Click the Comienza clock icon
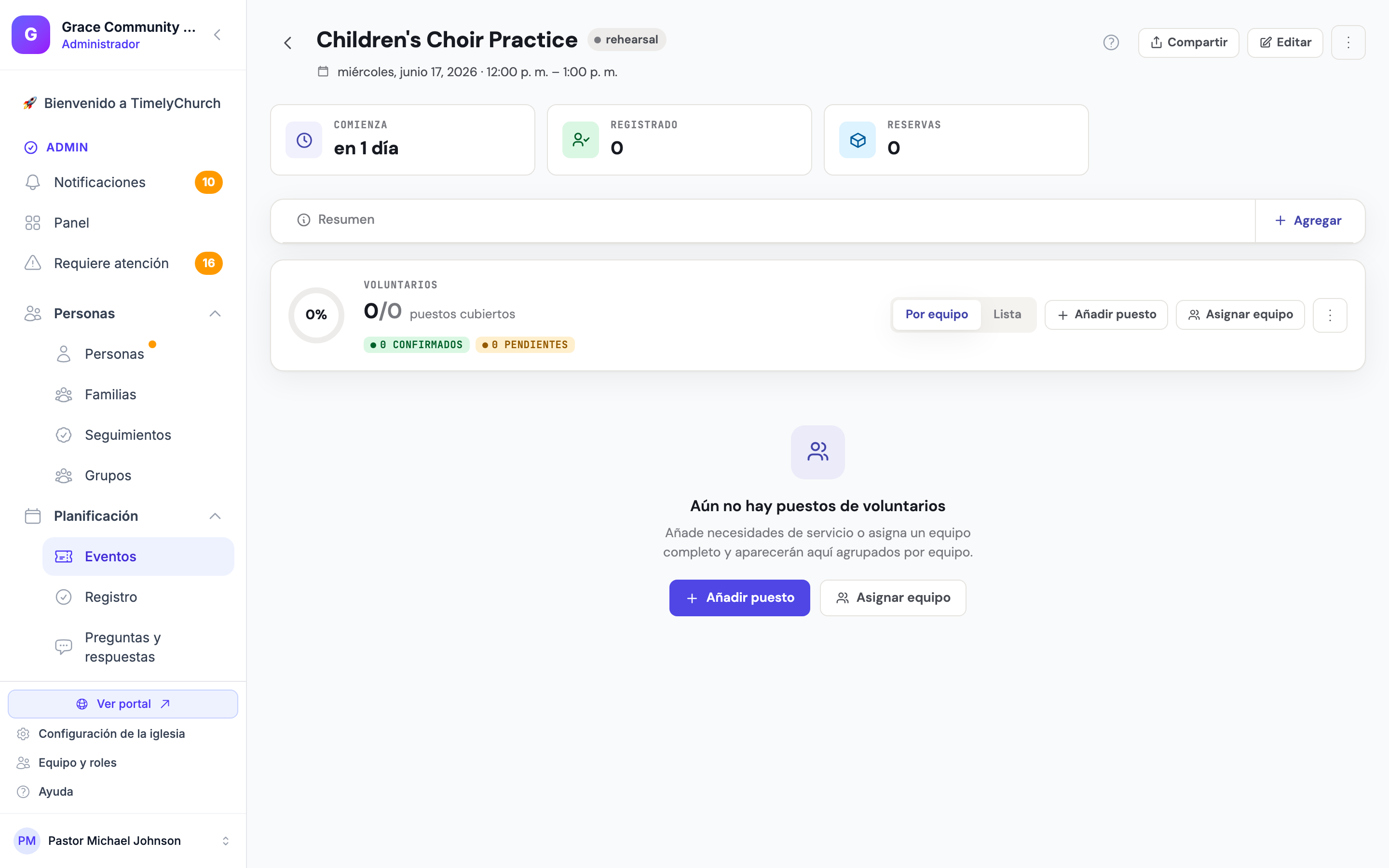This screenshot has height=868, width=1389. (x=304, y=140)
